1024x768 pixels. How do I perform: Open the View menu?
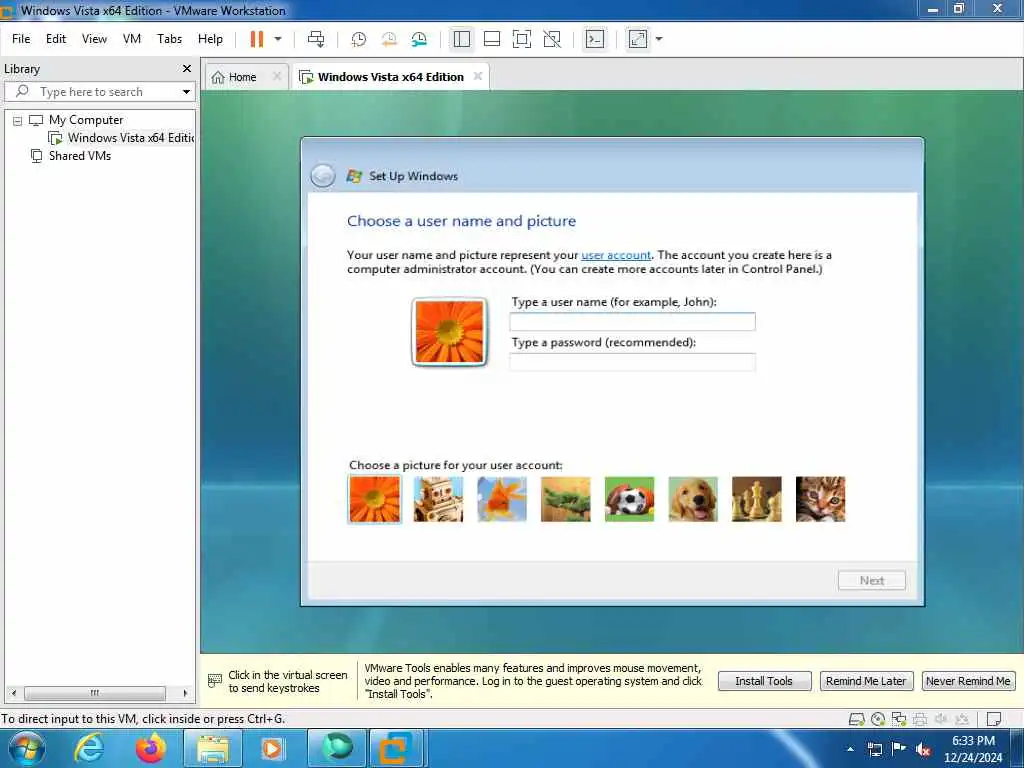tap(94, 39)
